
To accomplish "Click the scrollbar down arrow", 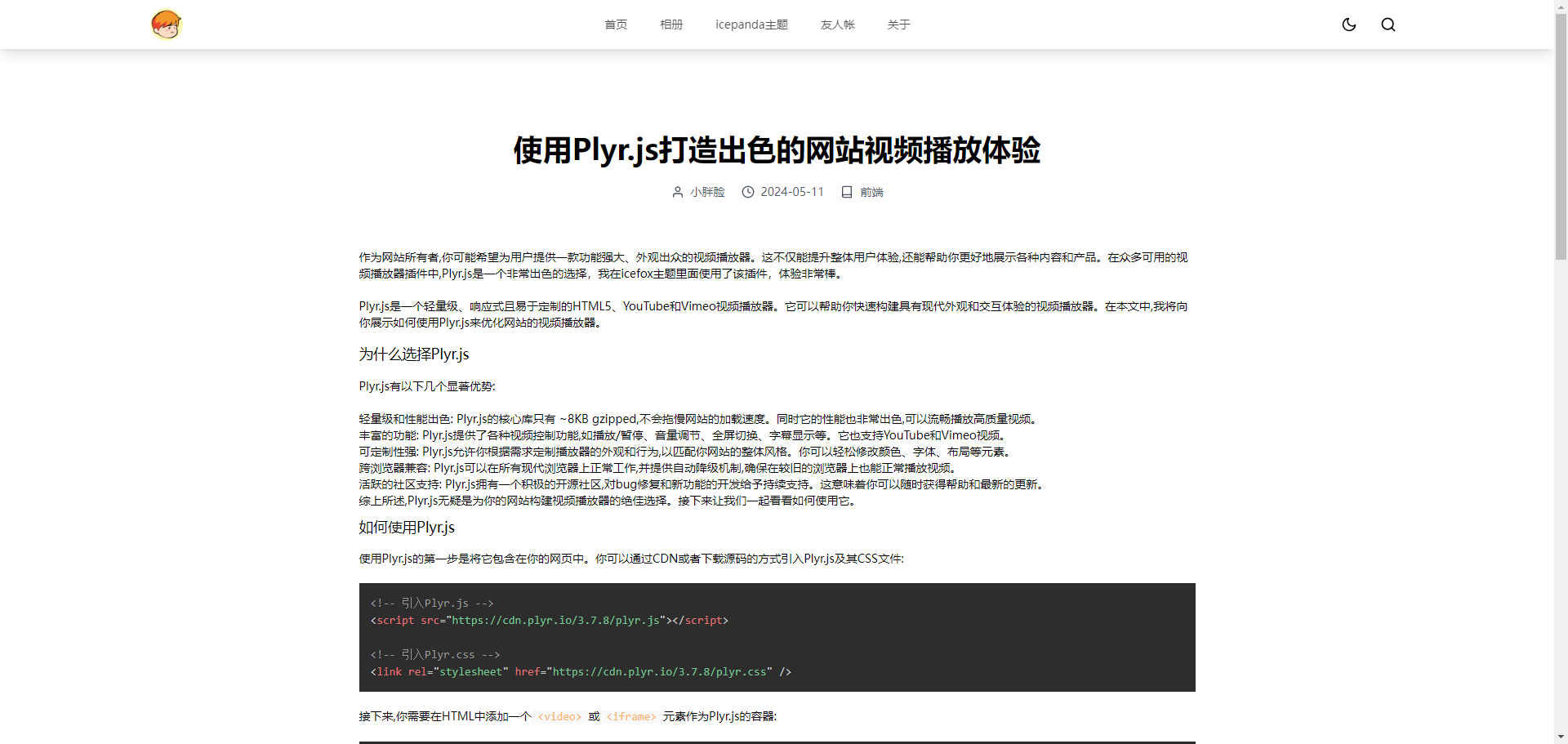I will point(1561,737).
